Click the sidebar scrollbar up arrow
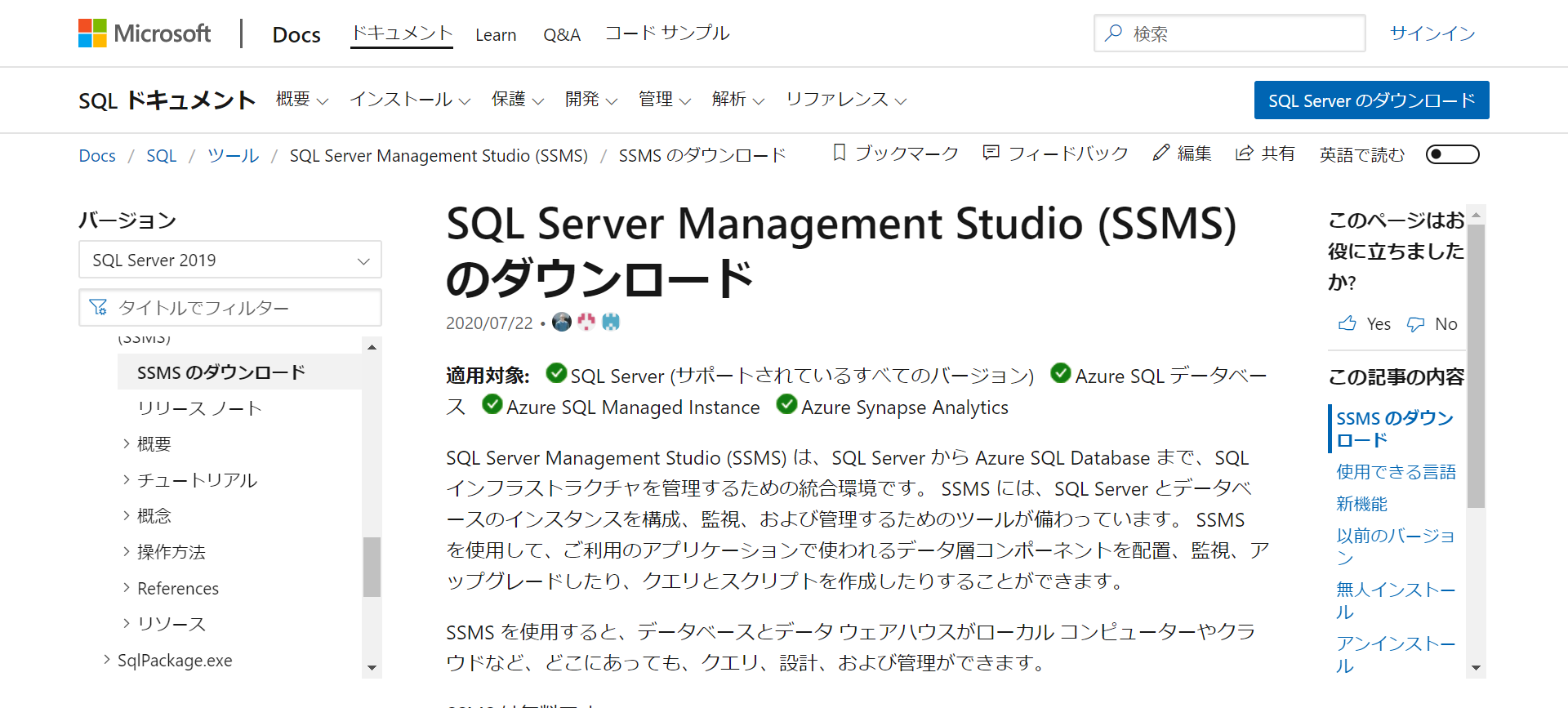The image size is (1568, 708). [372, 347]
